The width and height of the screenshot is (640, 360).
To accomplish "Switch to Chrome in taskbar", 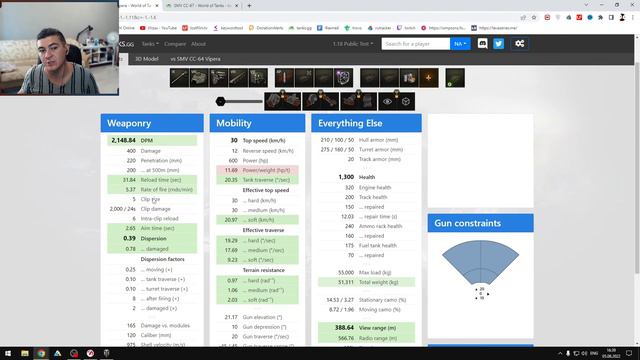I will point(41,353).
